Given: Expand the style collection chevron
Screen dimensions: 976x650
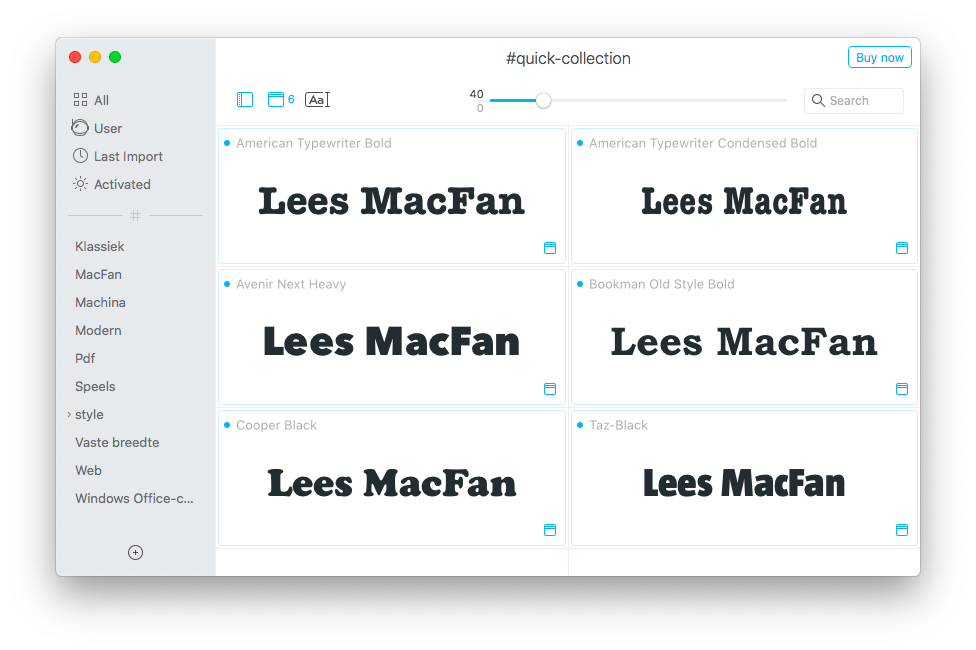Looking at the screenshot, I should [69, 414].
